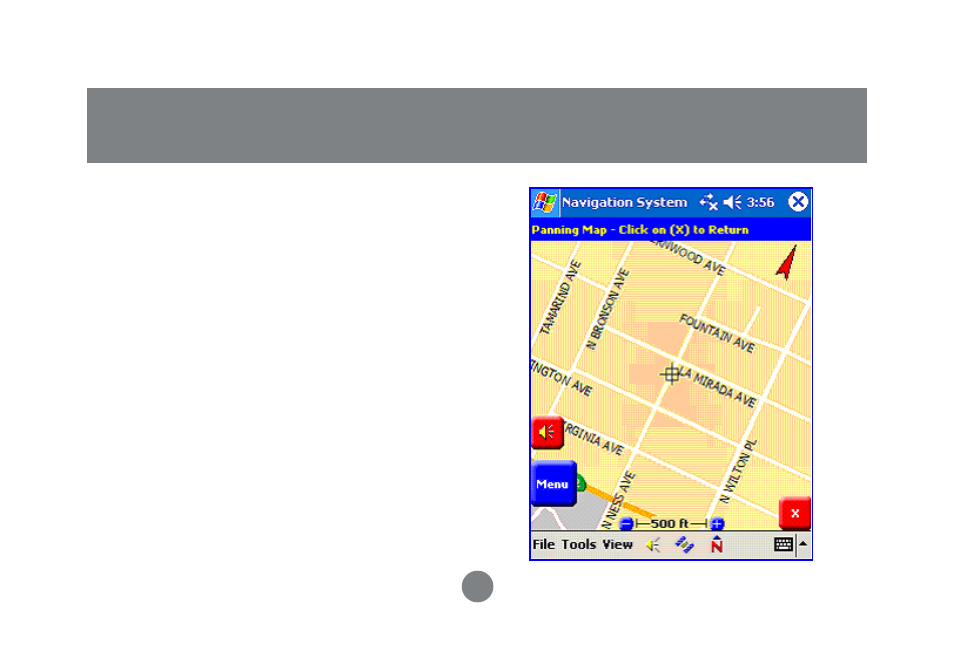Screen dimensions: 954x664
Task: Click the title bar speaker volume icon
Action: tap(733, 202)
